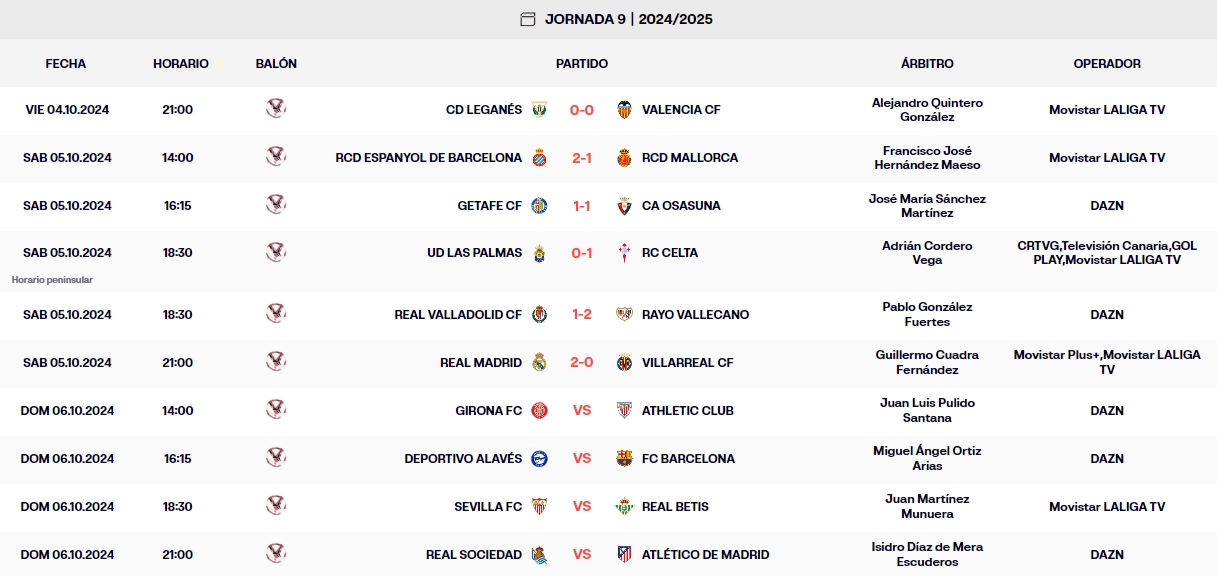Select the Real Betis crest
This screenshot has width=1217, height=576.
624,507
